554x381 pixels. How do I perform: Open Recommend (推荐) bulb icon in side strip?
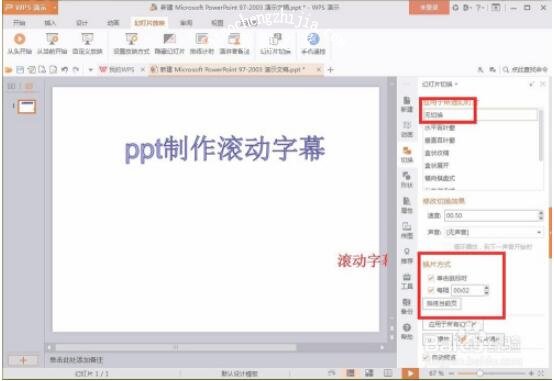pos(407,256)
